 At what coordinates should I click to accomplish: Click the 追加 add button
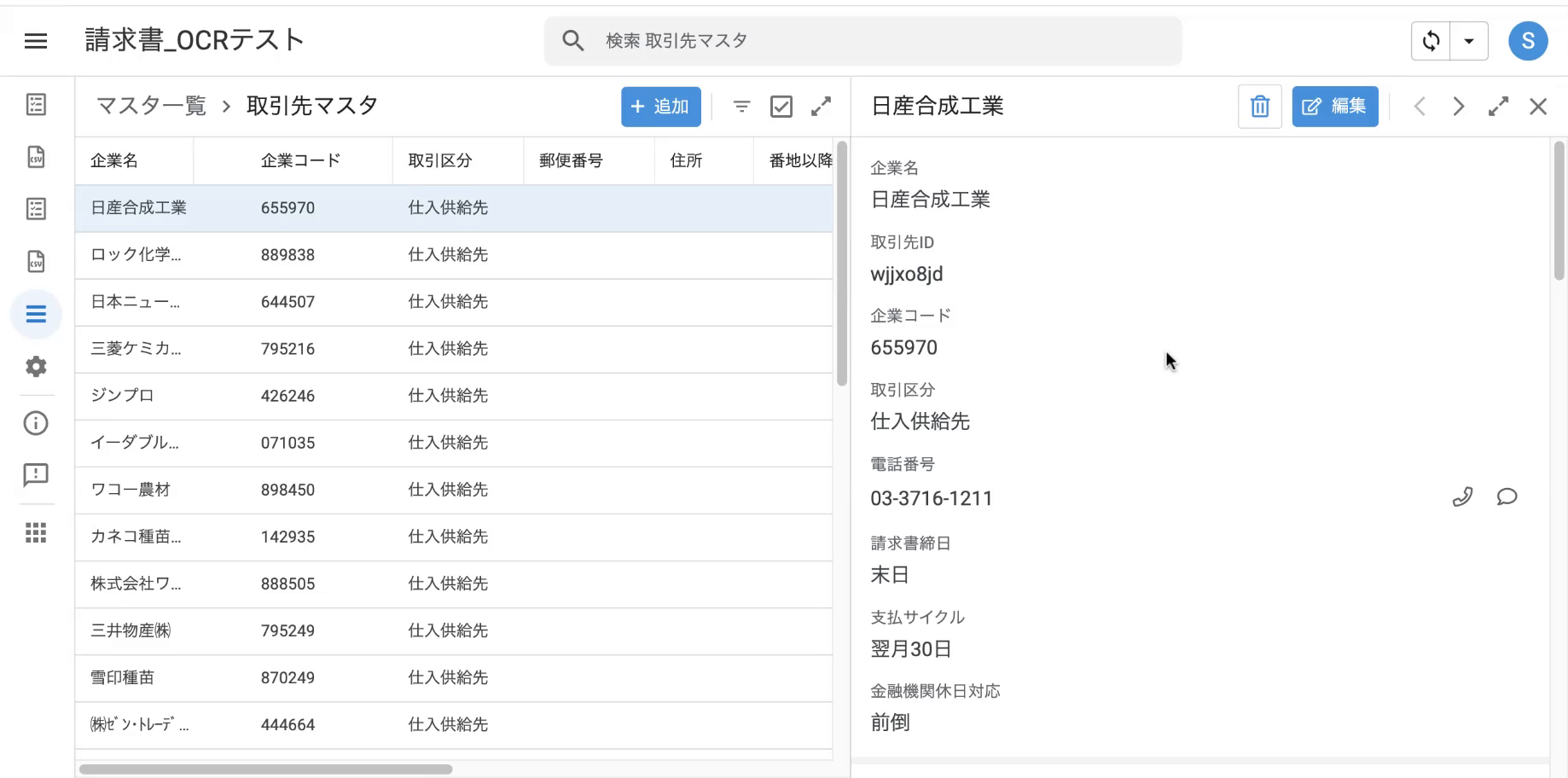point(661,107)
